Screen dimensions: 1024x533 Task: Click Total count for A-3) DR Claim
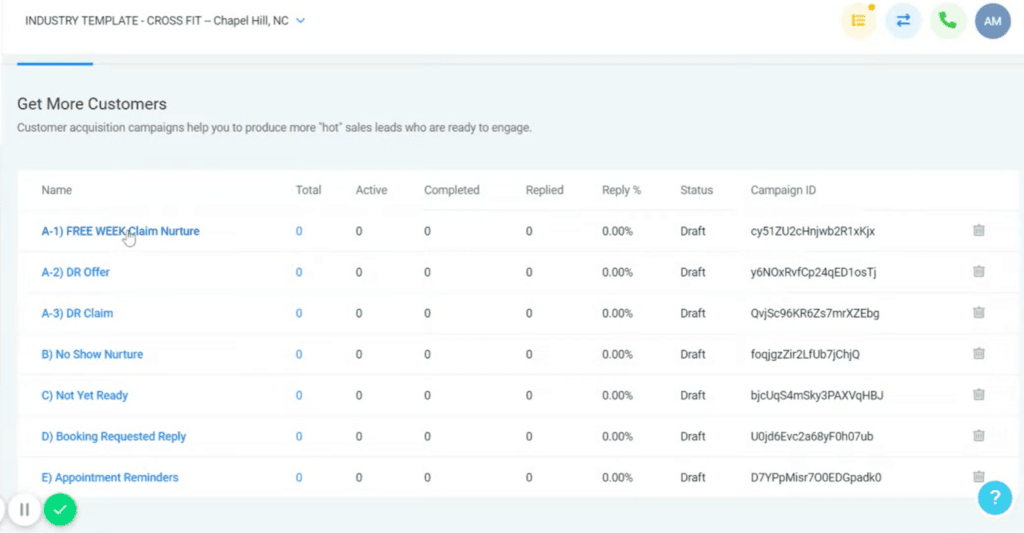coord(298,314)
